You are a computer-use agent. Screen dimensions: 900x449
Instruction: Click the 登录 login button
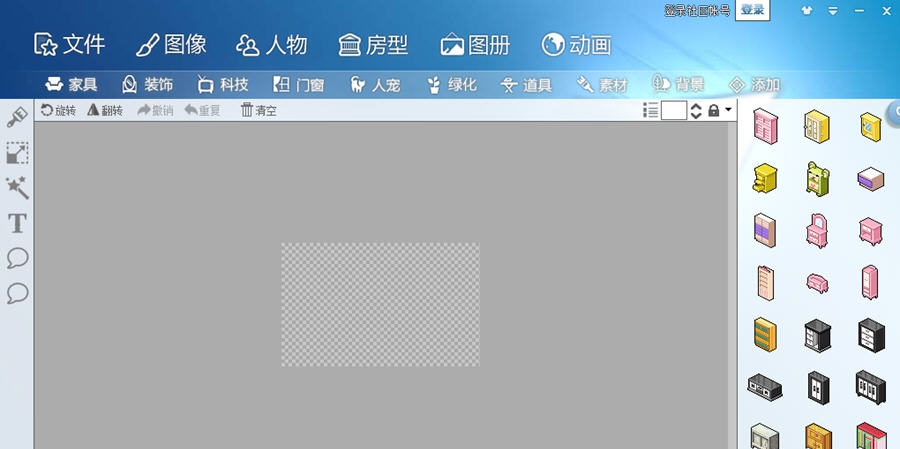(x=752, y=10)
